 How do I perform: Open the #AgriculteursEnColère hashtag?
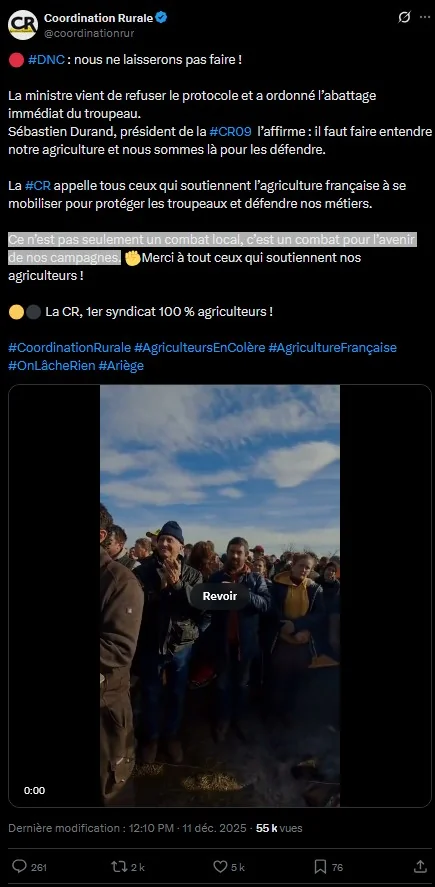199,347
